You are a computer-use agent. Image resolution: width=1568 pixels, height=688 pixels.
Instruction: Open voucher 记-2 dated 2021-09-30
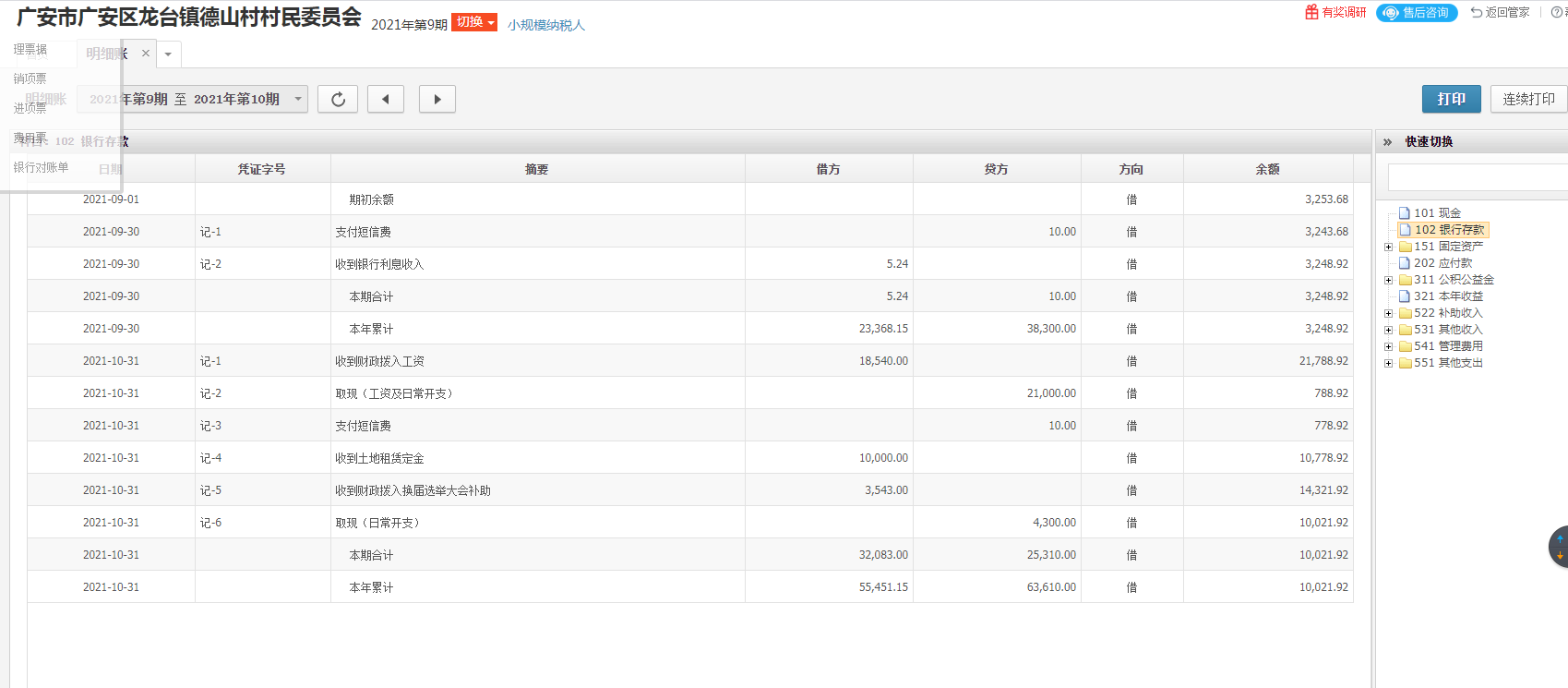[x=210, y=264]
